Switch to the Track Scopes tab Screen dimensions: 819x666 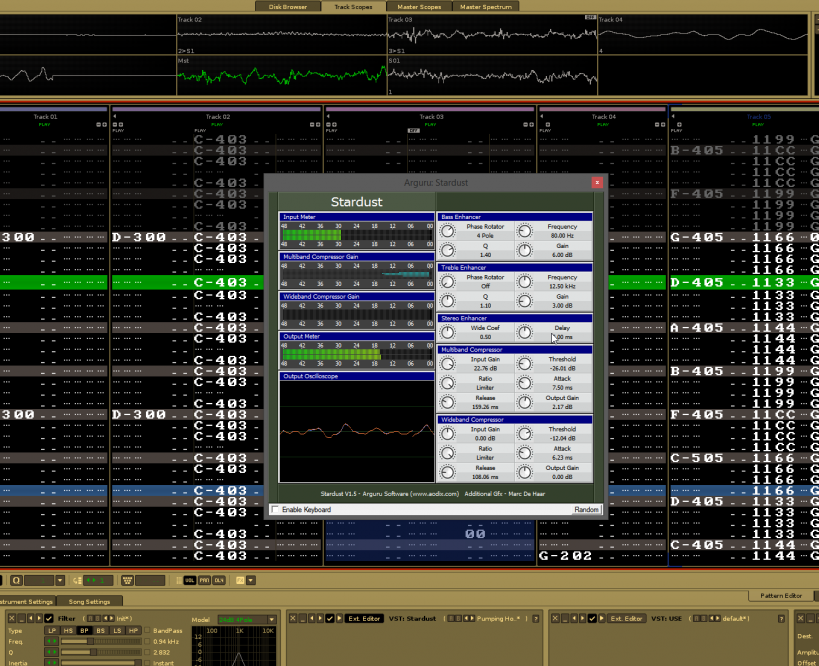click(x=353, y=7)
